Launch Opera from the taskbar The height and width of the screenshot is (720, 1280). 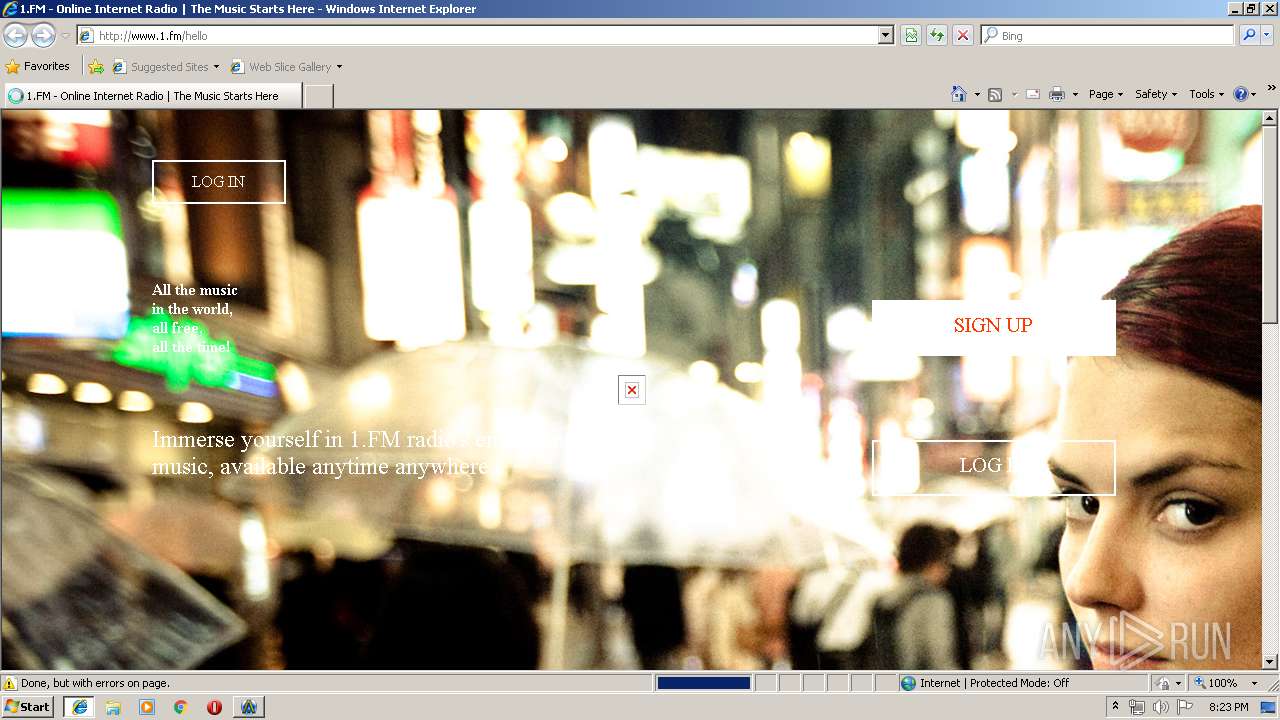tap(214, 707)
